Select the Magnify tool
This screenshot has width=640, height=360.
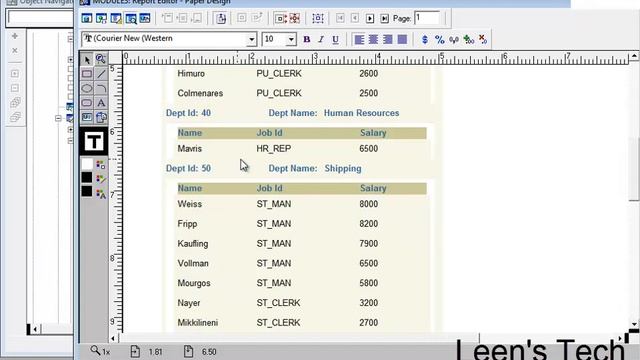101,60
